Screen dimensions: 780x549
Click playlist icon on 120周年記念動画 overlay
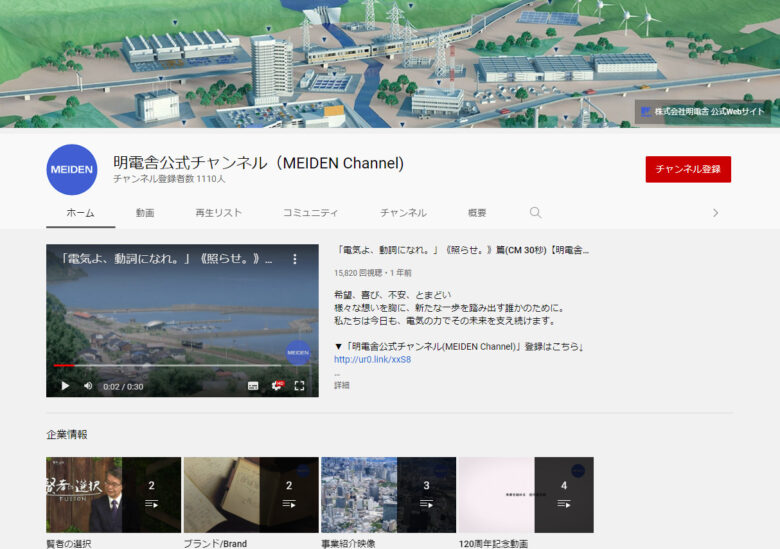(x=564, y=504)
